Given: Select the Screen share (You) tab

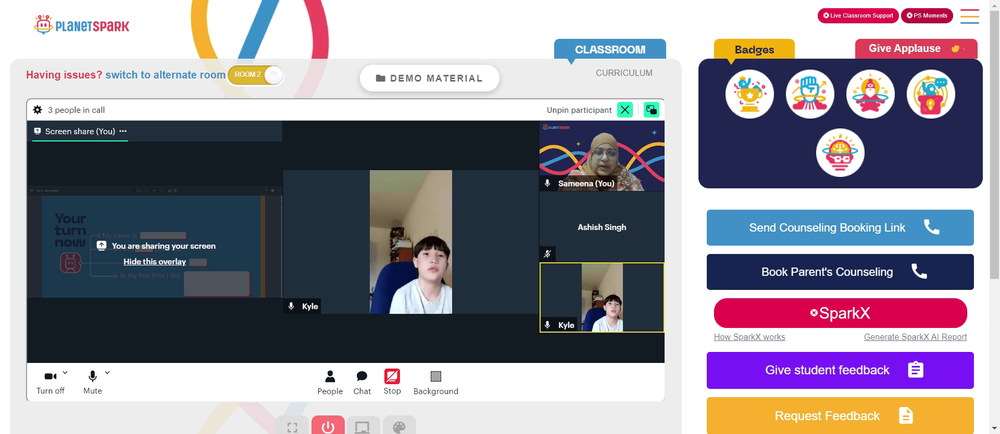Looking at the screenshot, I should 80,131.
